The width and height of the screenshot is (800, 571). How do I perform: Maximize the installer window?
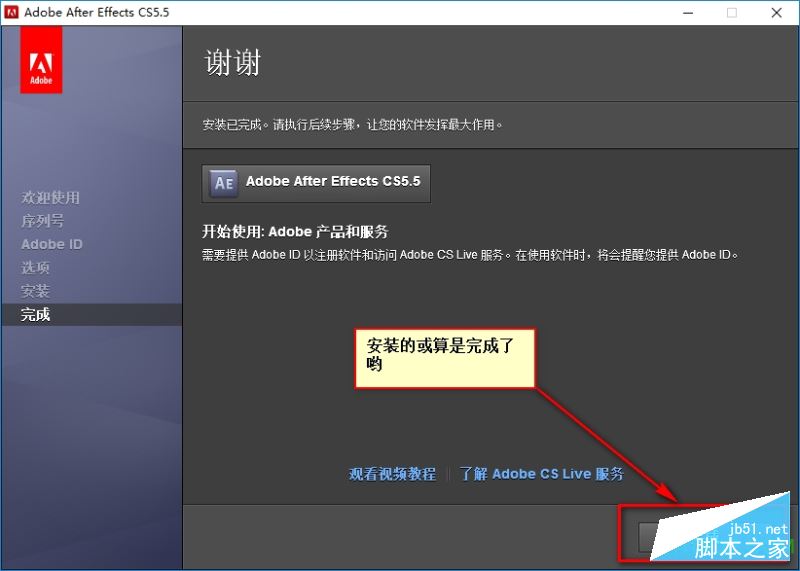pos(732,13)
